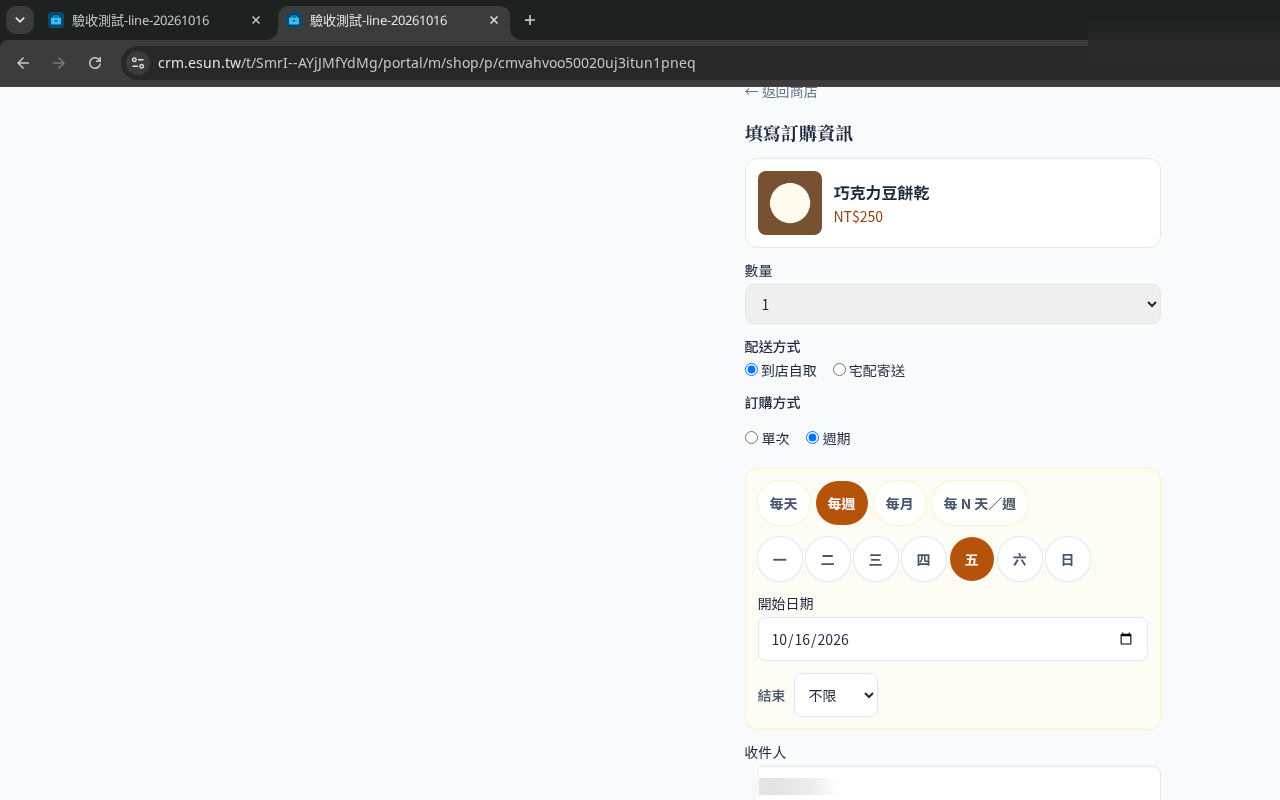
Task: Select the 每週 frequency option
Action: pyautogui.click(x=842, y=503)
